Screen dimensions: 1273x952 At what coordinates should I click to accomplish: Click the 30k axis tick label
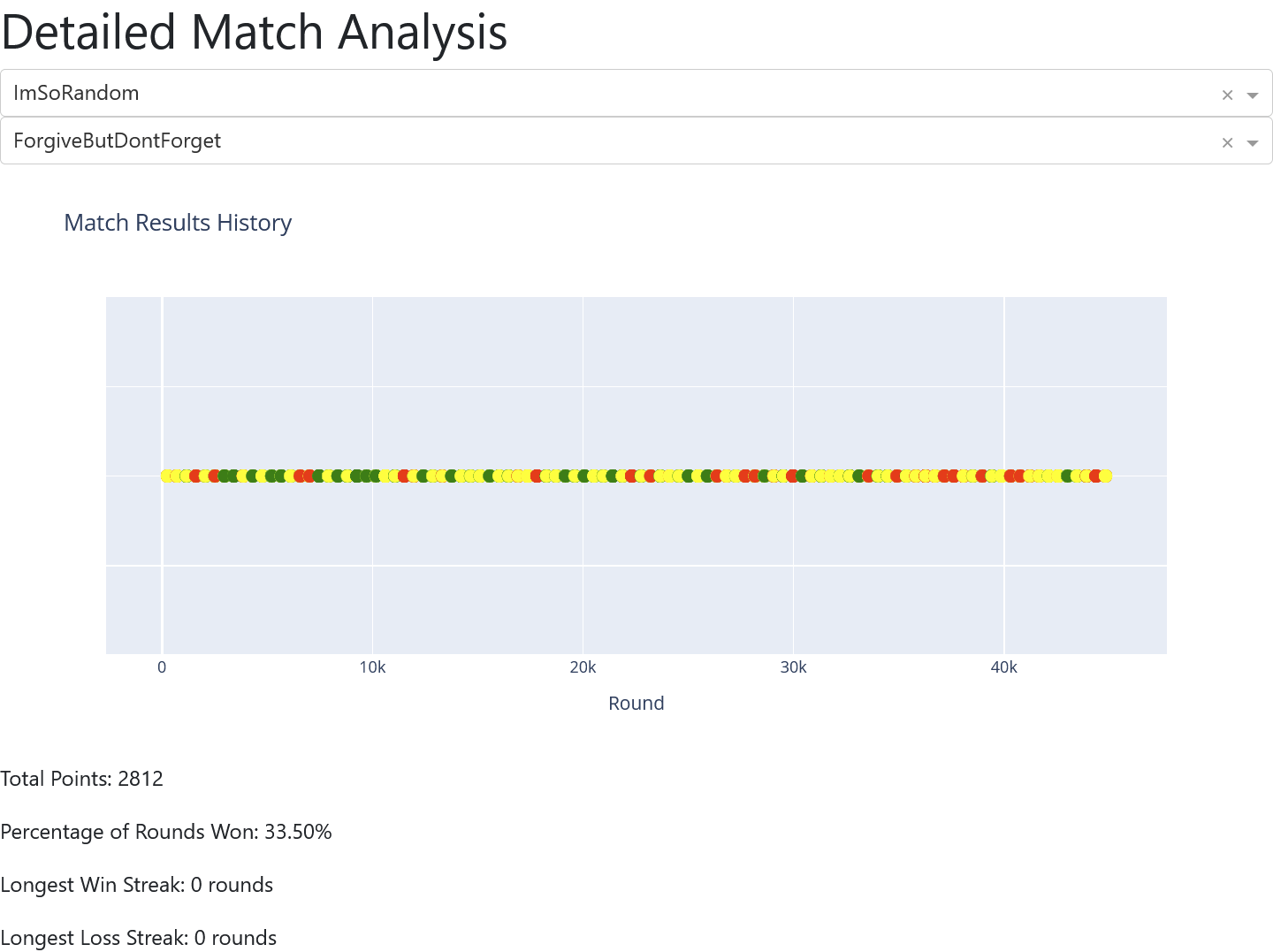tap(793, 667)
